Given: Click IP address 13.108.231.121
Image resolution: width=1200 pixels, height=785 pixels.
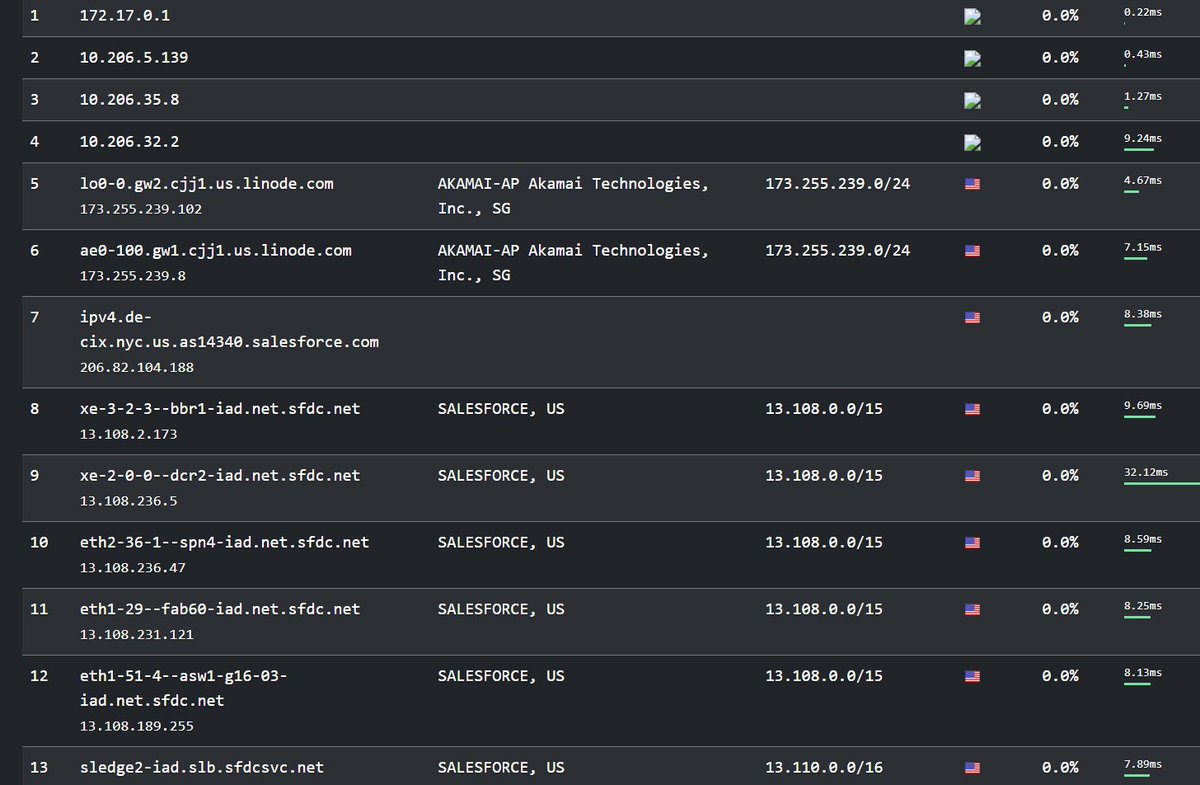Looking at the screenshot, I should 136,635.
